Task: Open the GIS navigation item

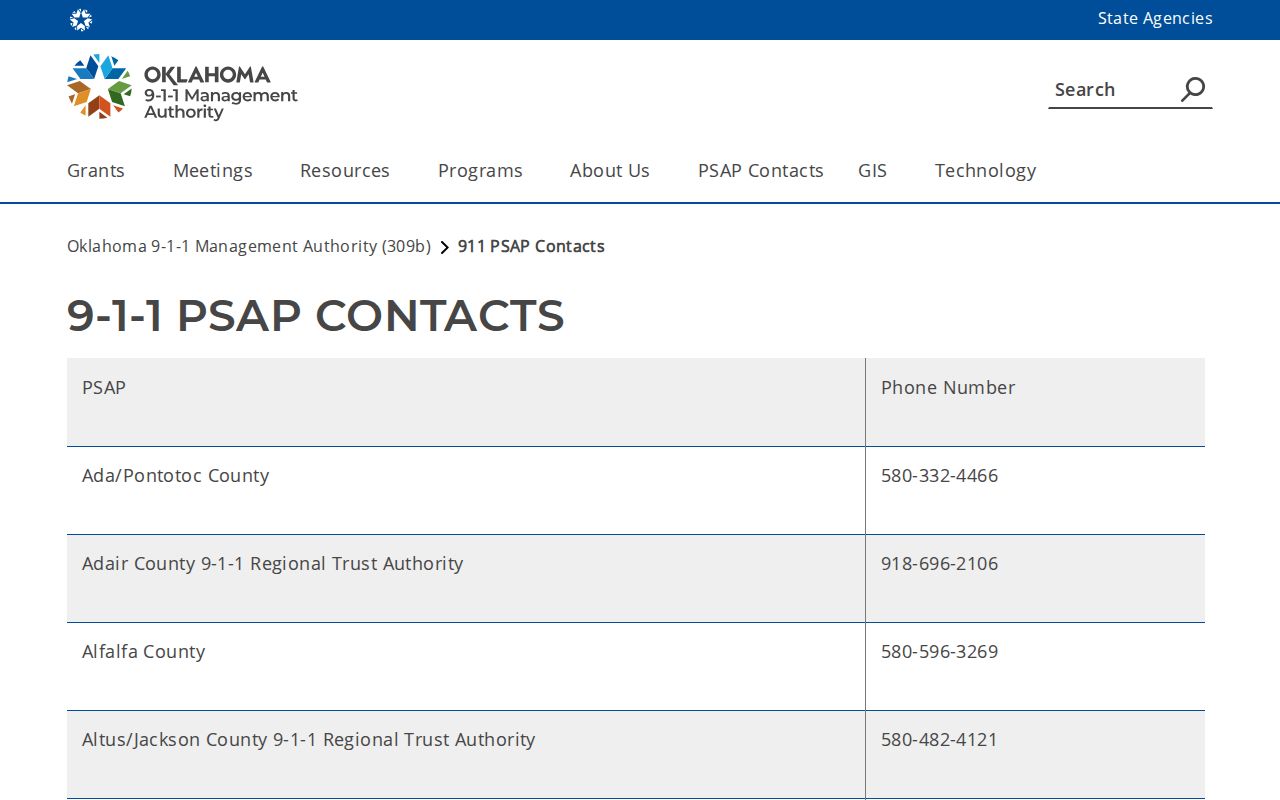Action: 872,170
